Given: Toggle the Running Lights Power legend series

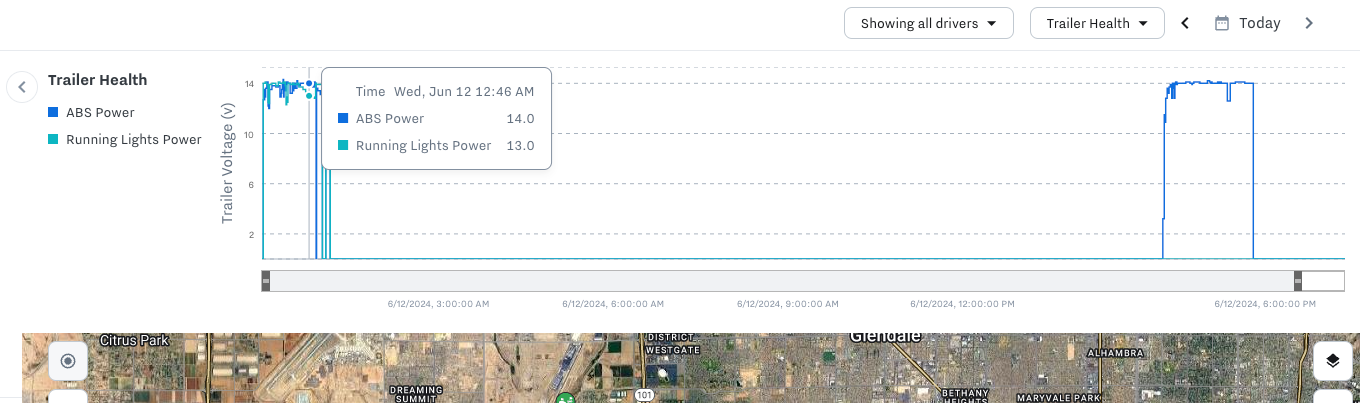Looking at the screenshot, I should point(133,140).
